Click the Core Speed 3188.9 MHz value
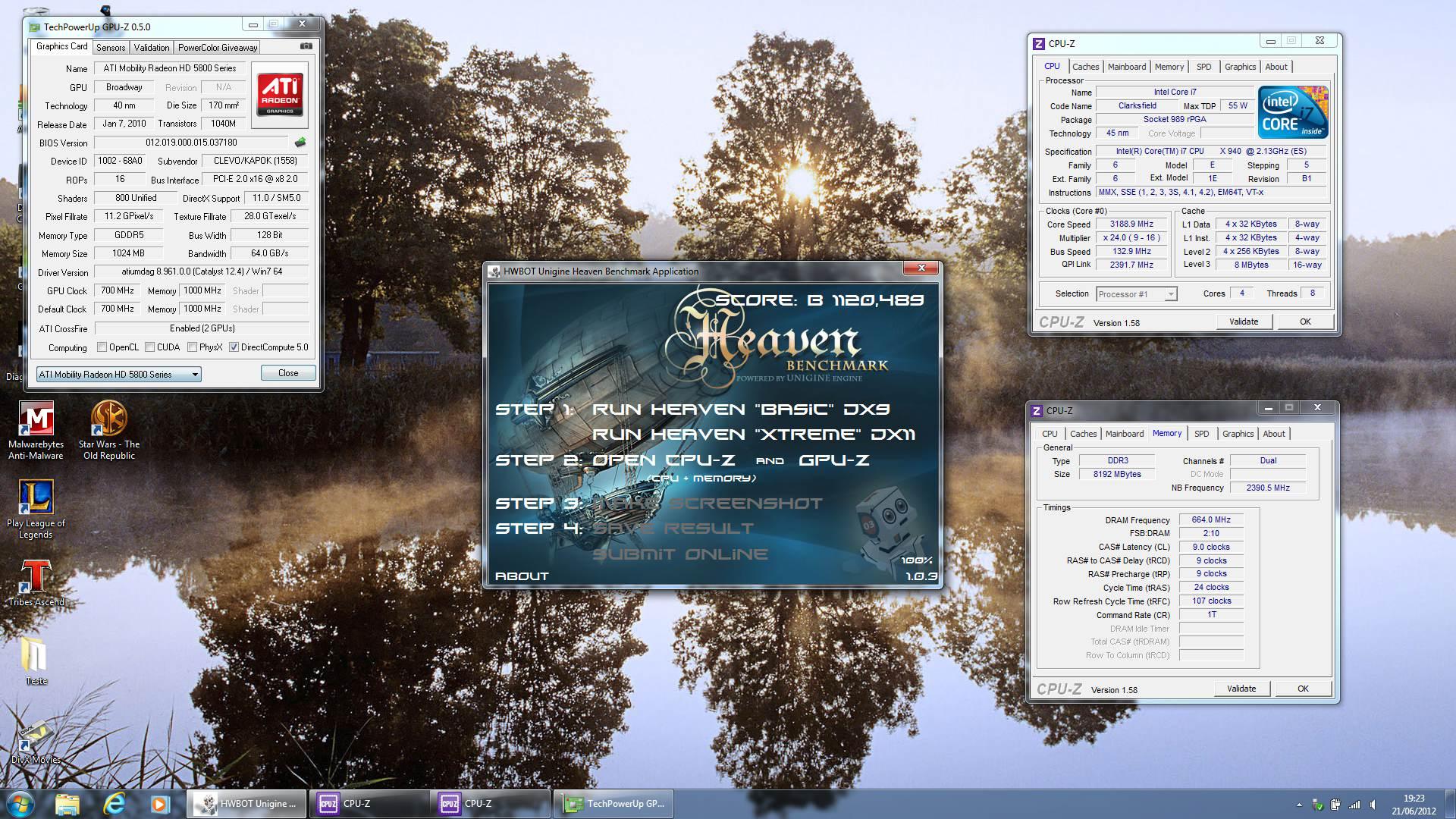Image resolution: width=1456 pixels, height=819 pixels. click(x=1131, y=224)
